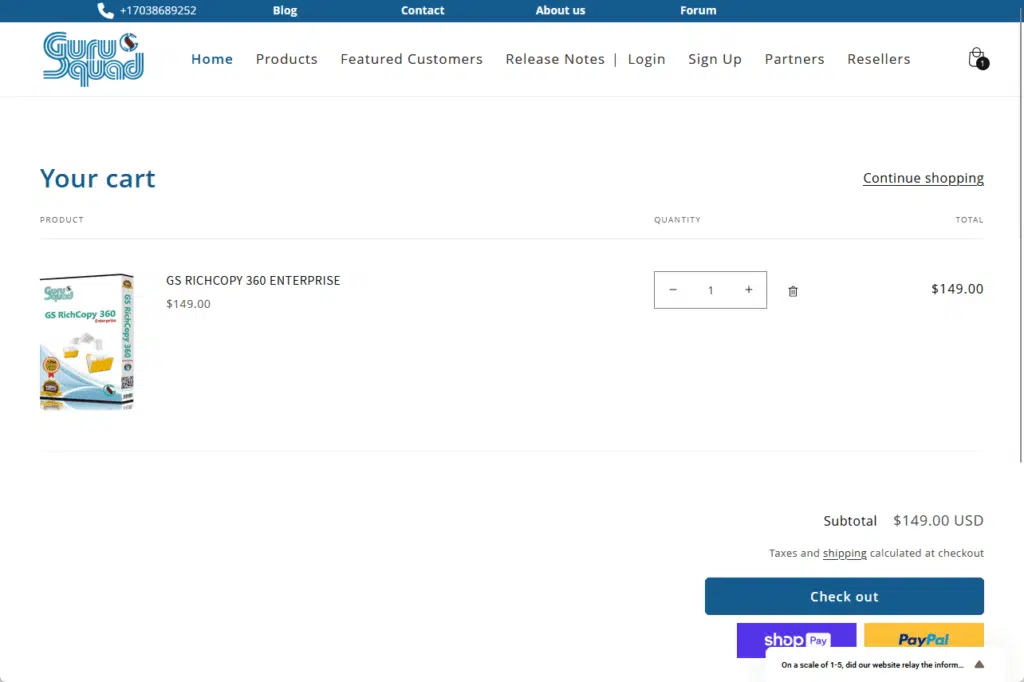
Task: Click the Login link
Action: tap(647, 59)
